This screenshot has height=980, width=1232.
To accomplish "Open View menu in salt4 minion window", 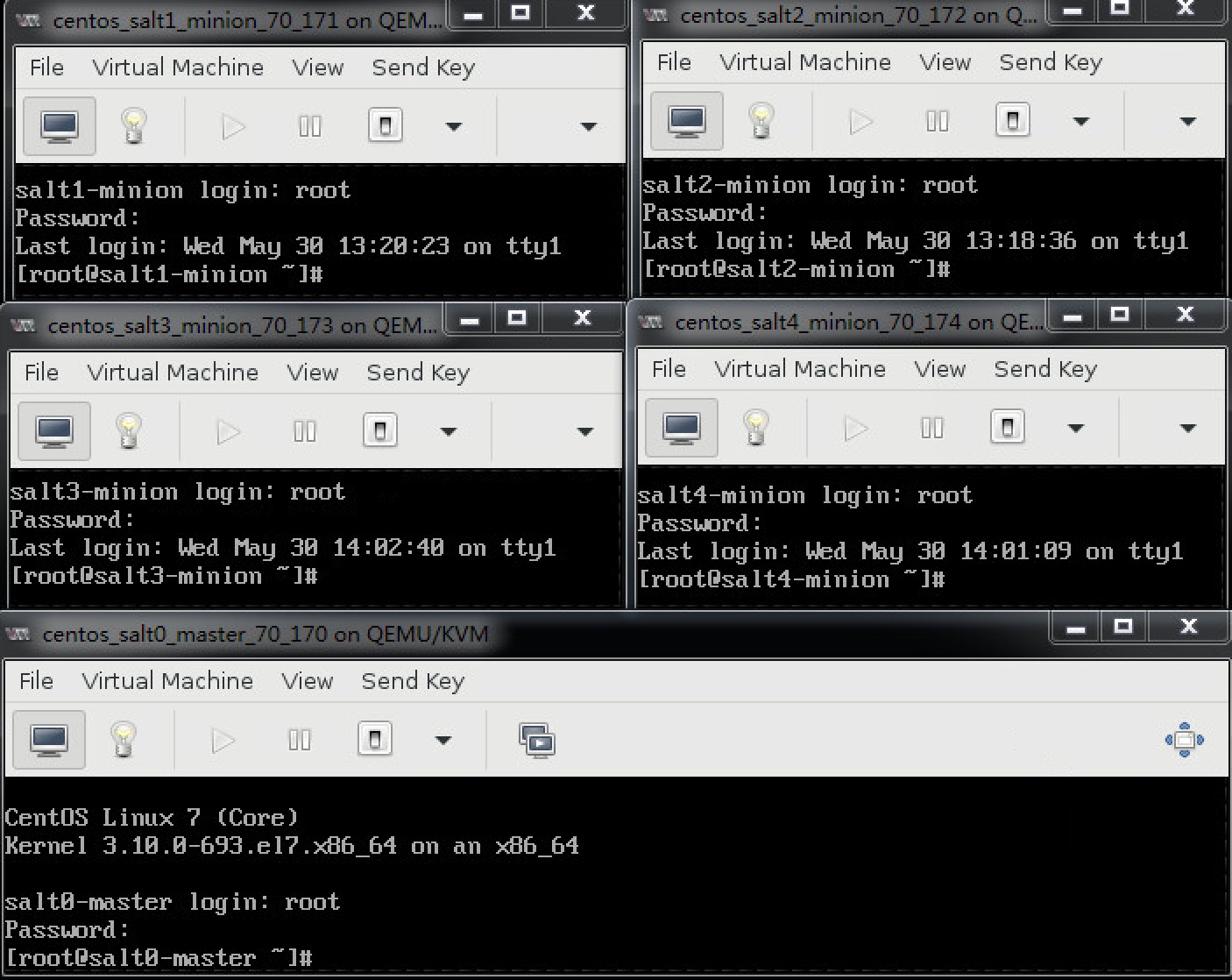I will click(940, 369).
